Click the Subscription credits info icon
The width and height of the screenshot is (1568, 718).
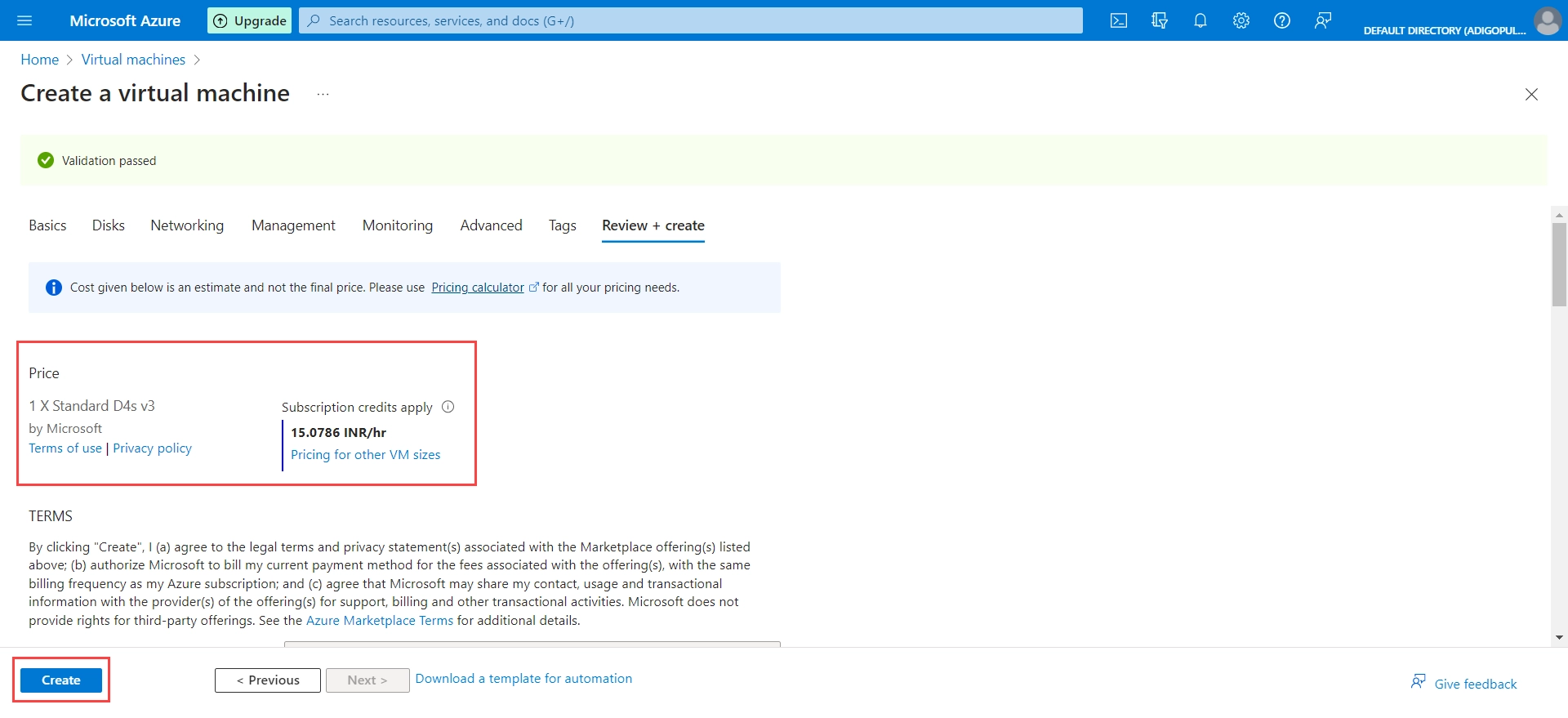pos(448,407)
